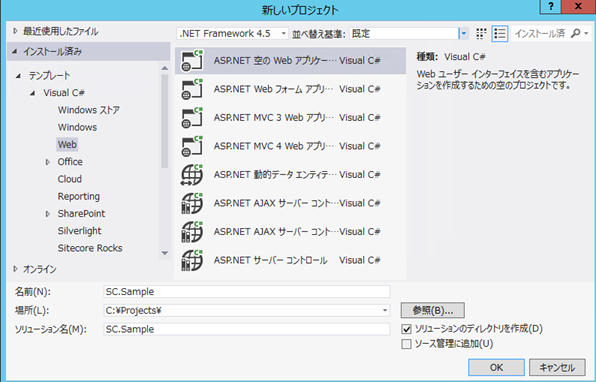Select Silverlight template category
The height and width of the screenshot is (382, 596).
(x=79, y=231)
